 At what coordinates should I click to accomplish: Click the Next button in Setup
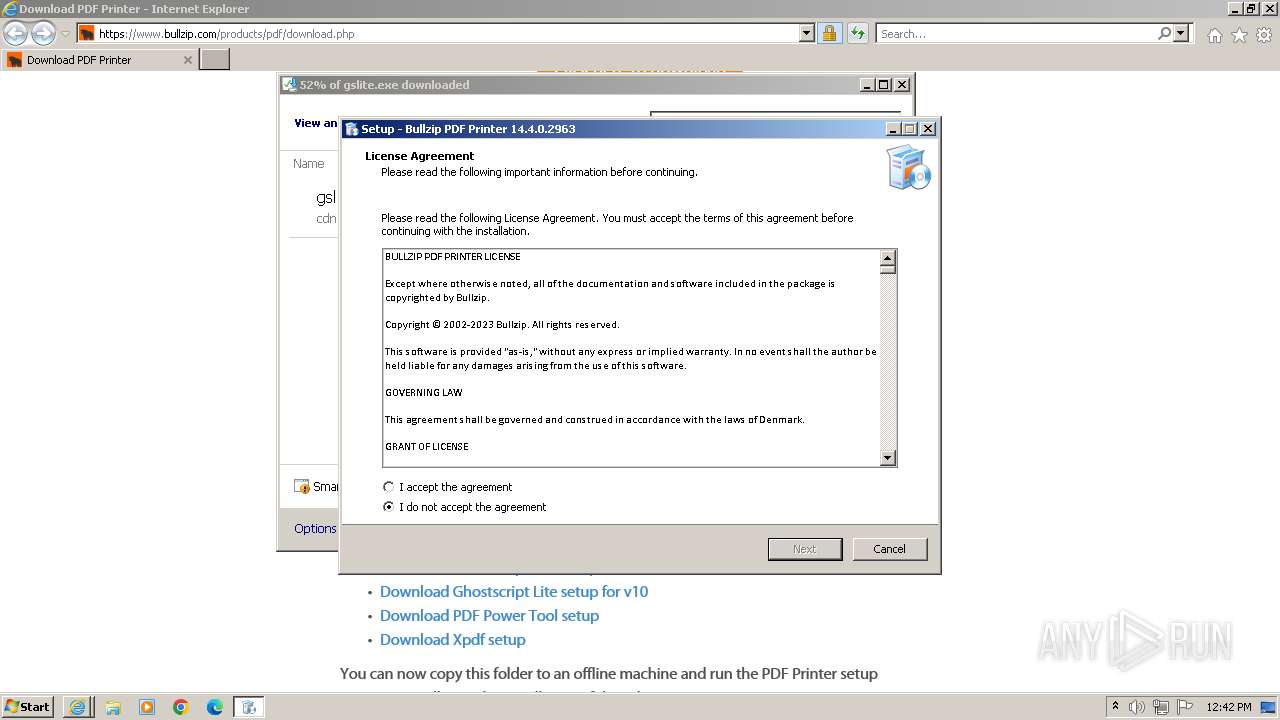[805, 549]
